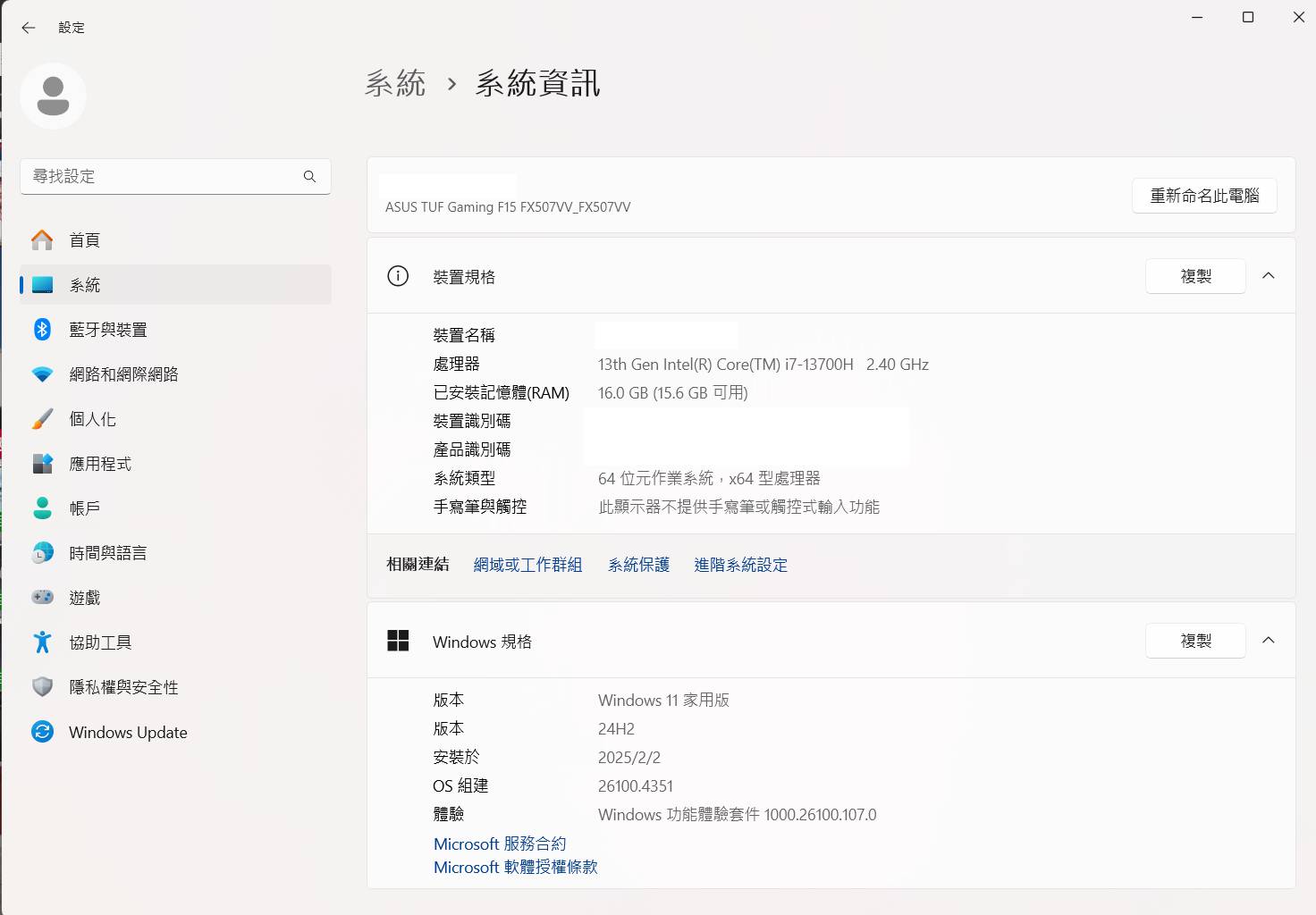The height and width of the screenshot is (915, 1316).
Task: Click the search magnifier icon
Action: point(309,176)
